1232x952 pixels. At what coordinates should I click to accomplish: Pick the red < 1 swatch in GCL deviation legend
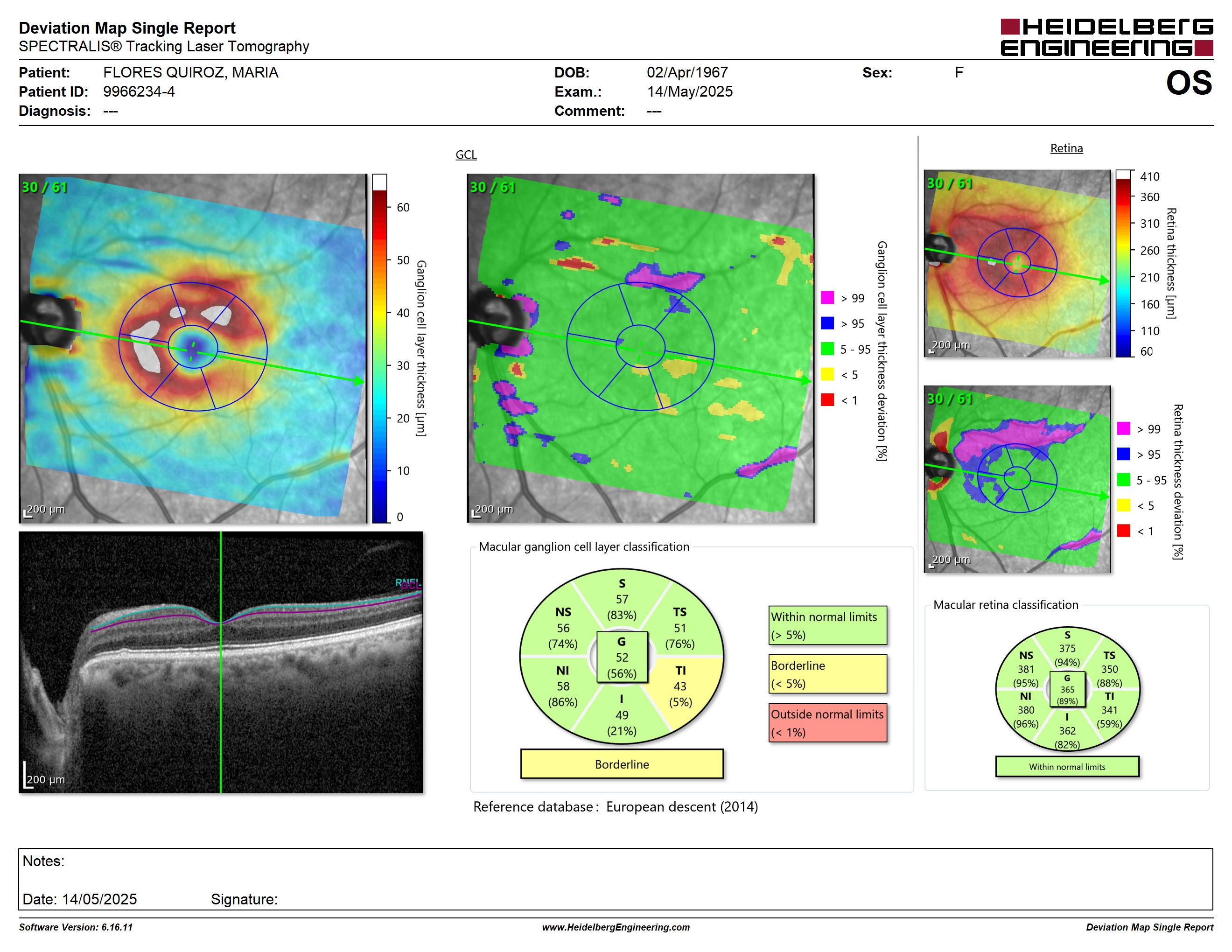coord(827,400)
